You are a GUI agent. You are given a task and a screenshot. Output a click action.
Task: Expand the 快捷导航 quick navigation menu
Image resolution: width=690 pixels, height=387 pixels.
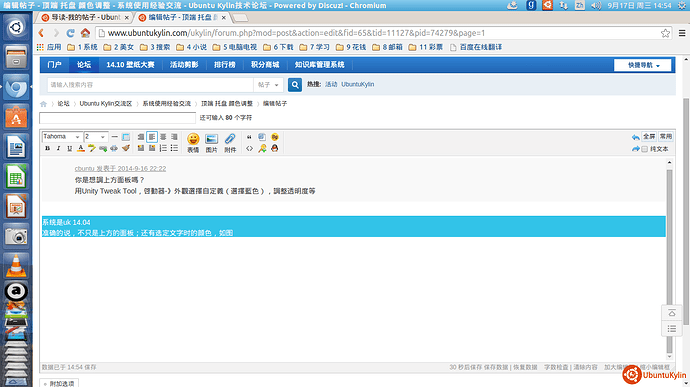[x=643, y=65]
